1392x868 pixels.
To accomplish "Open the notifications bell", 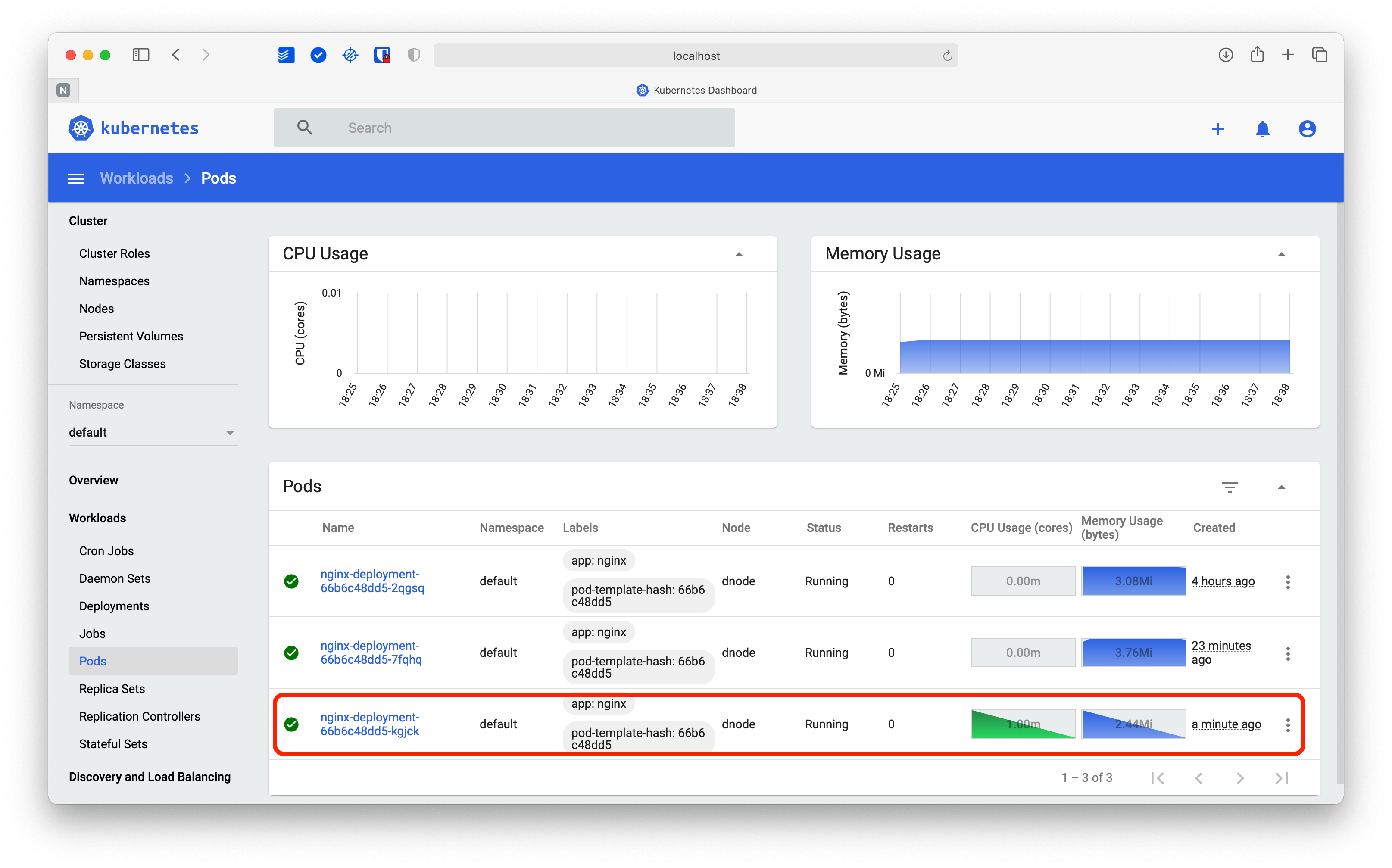I will click(x=1262, y=128).
